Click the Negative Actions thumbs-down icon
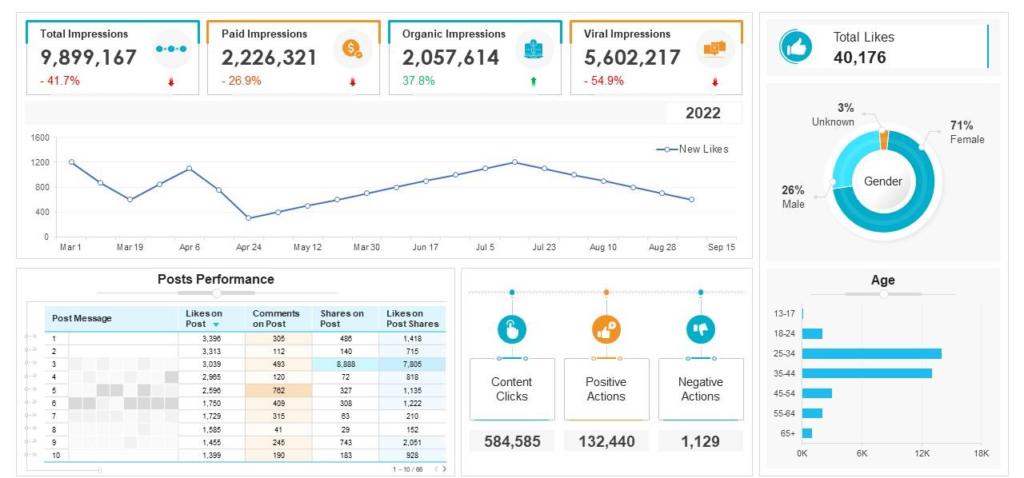The width and height of the screenshot is (1024, 478). 700,328
